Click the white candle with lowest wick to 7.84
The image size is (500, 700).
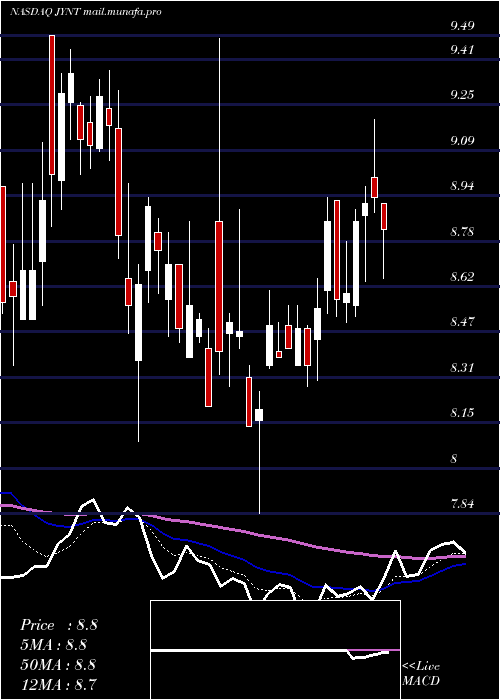click(259, 415)
